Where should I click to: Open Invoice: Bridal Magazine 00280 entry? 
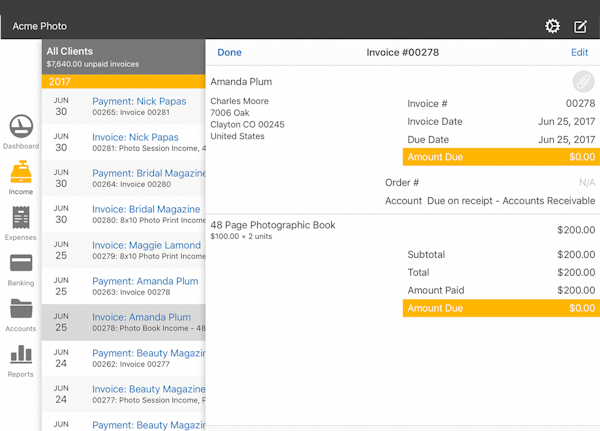pos(124,214)
